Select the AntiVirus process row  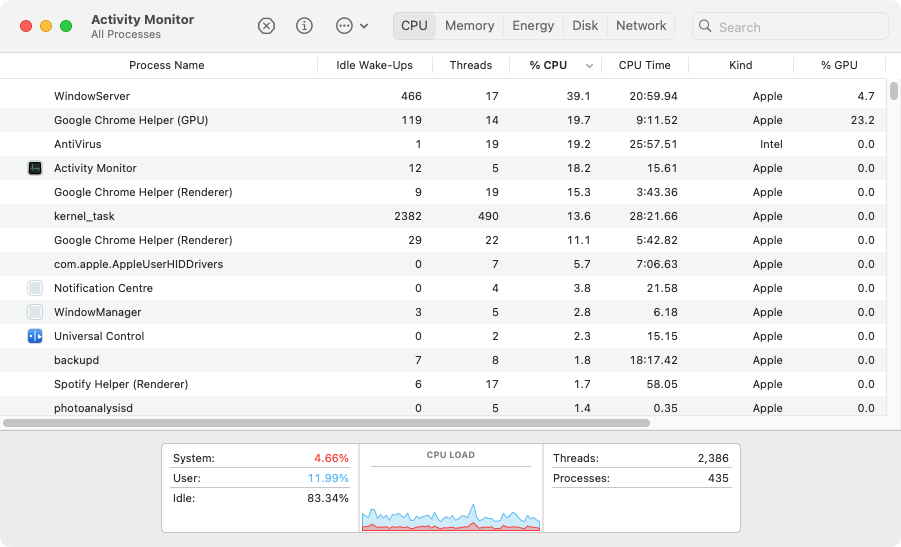click(x=443, y=144)
